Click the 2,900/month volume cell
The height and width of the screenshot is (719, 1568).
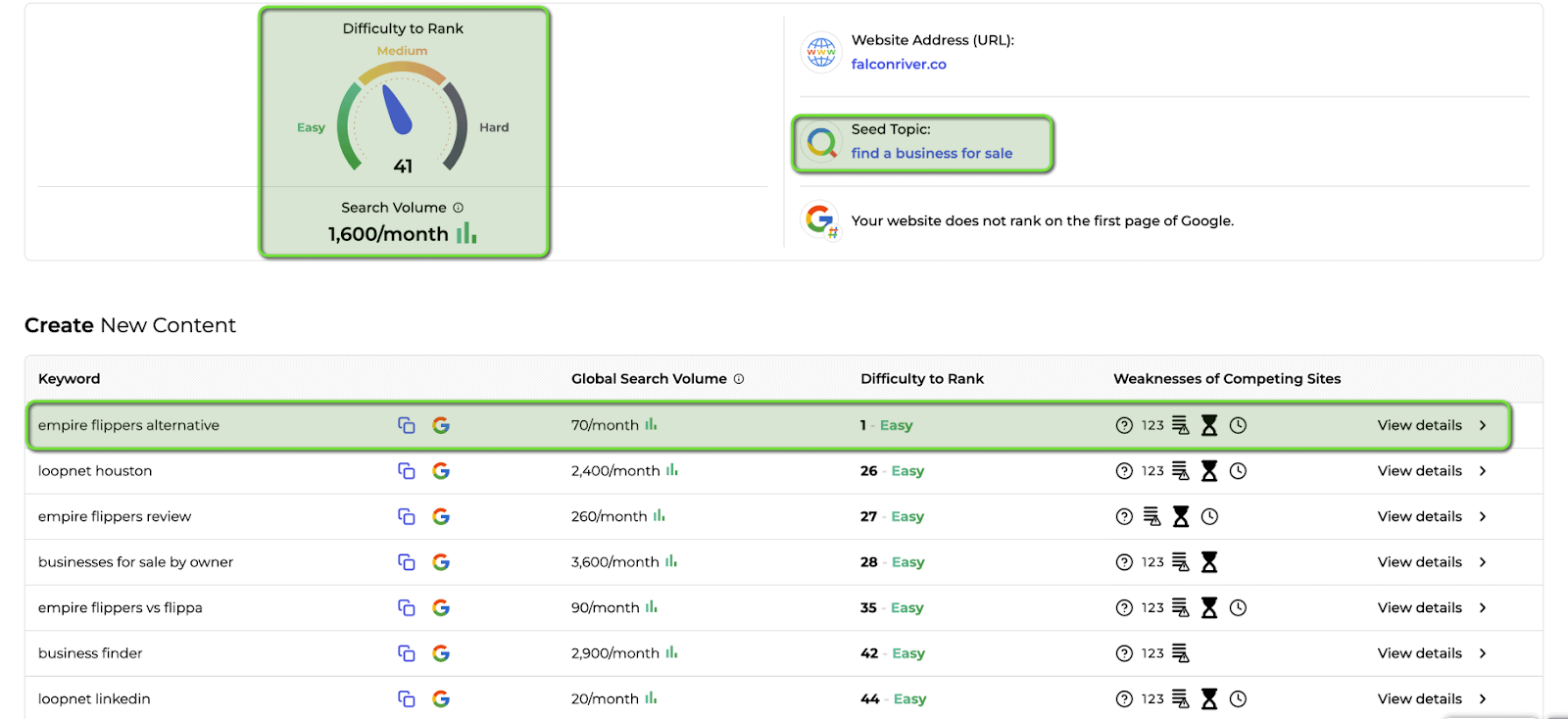click(615, 653)
